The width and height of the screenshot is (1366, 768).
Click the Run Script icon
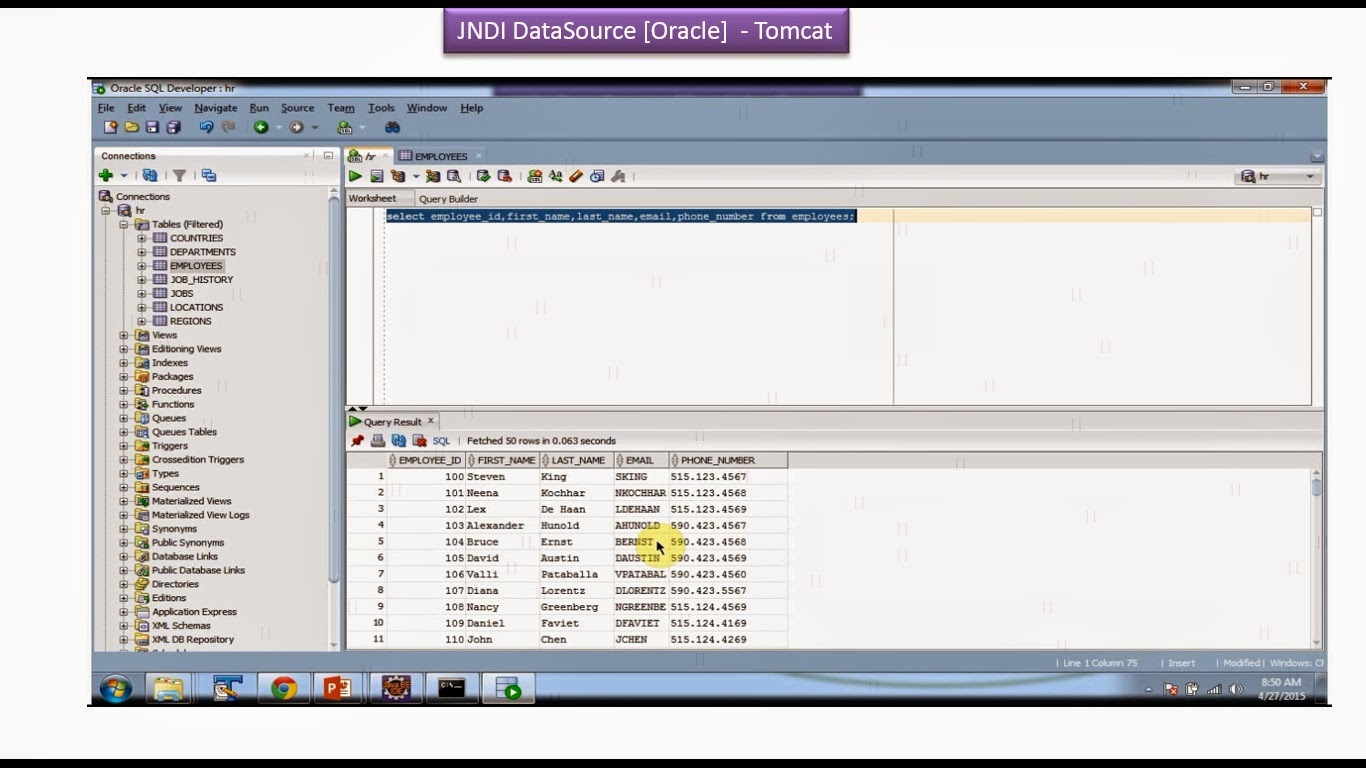coord(376,176)
